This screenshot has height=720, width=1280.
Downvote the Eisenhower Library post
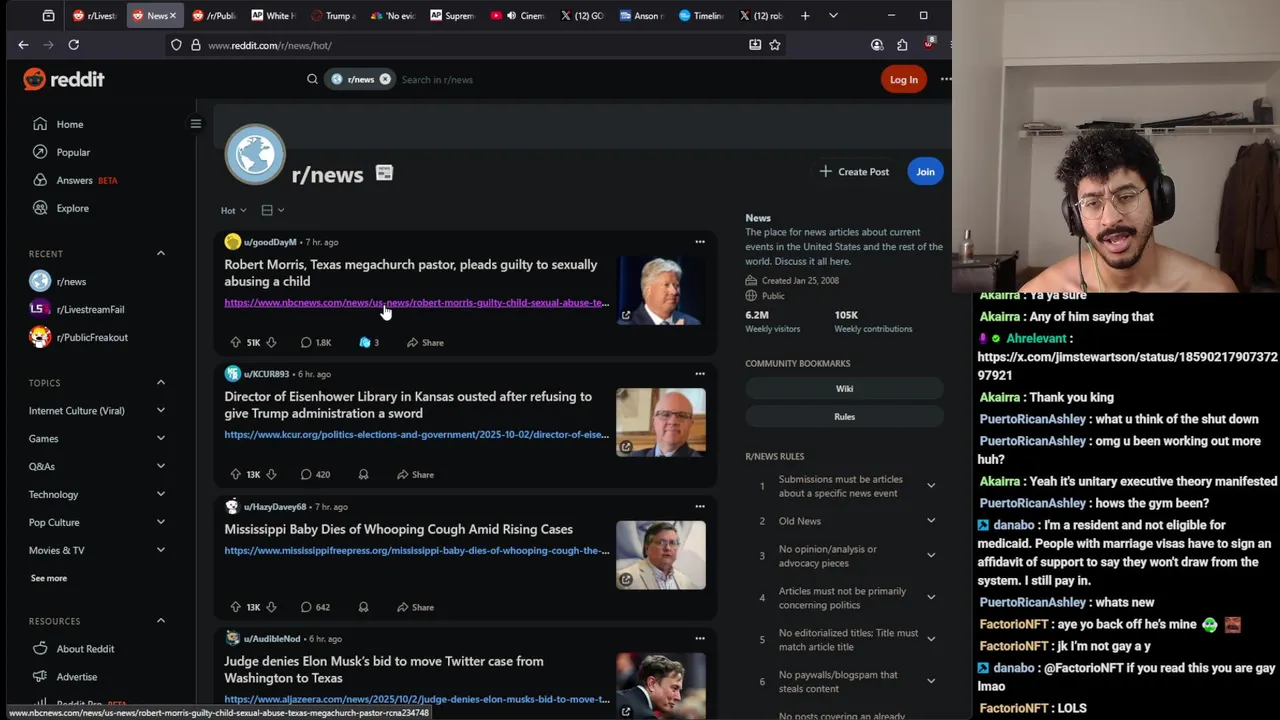coord(271,474)
